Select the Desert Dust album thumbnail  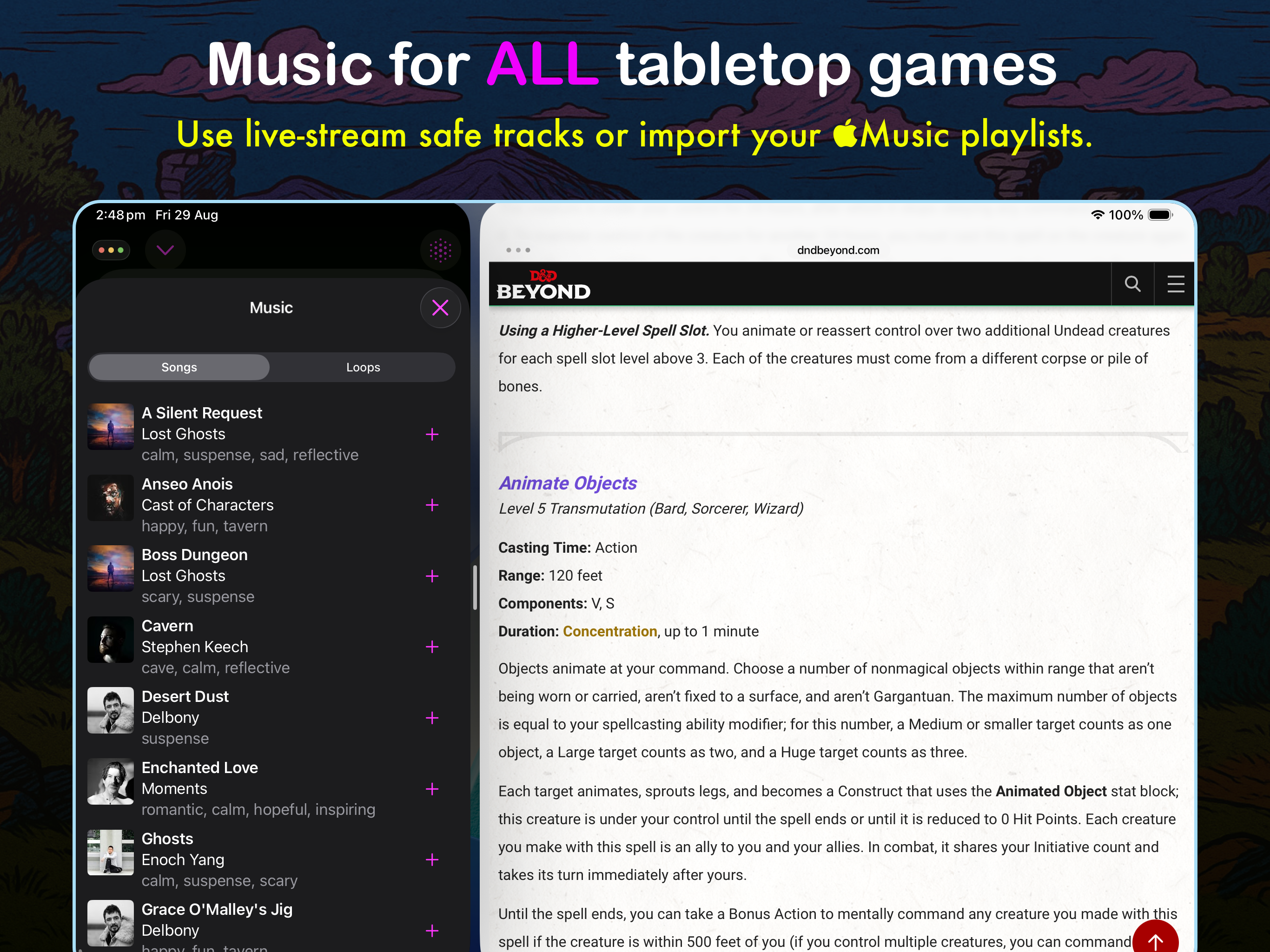(111, 711)
